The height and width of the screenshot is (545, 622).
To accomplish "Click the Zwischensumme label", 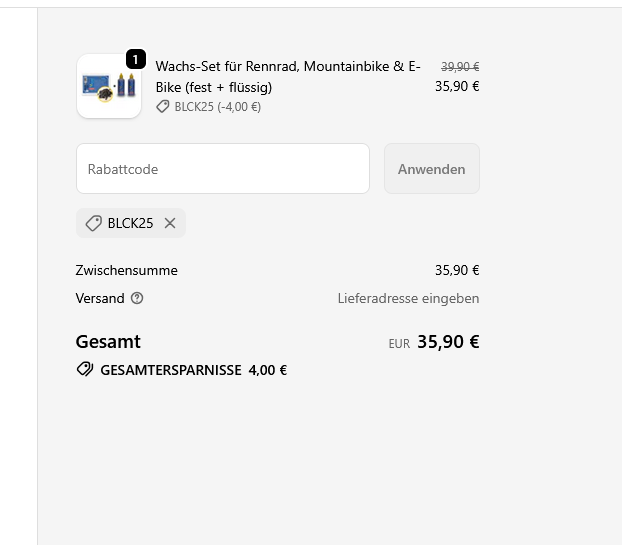I will coord(126,270).
